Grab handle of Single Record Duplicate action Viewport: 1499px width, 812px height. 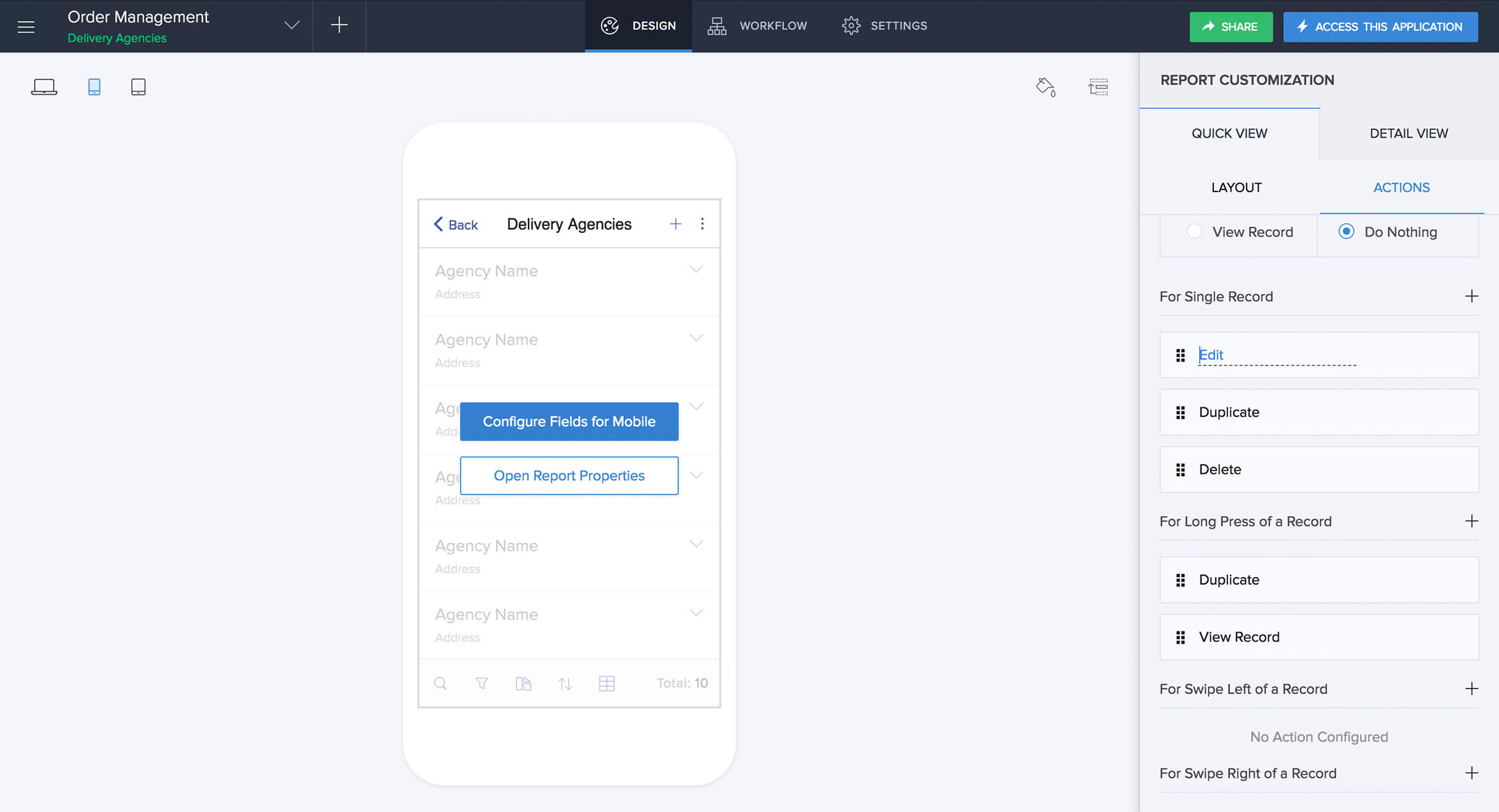(1180, 412)
